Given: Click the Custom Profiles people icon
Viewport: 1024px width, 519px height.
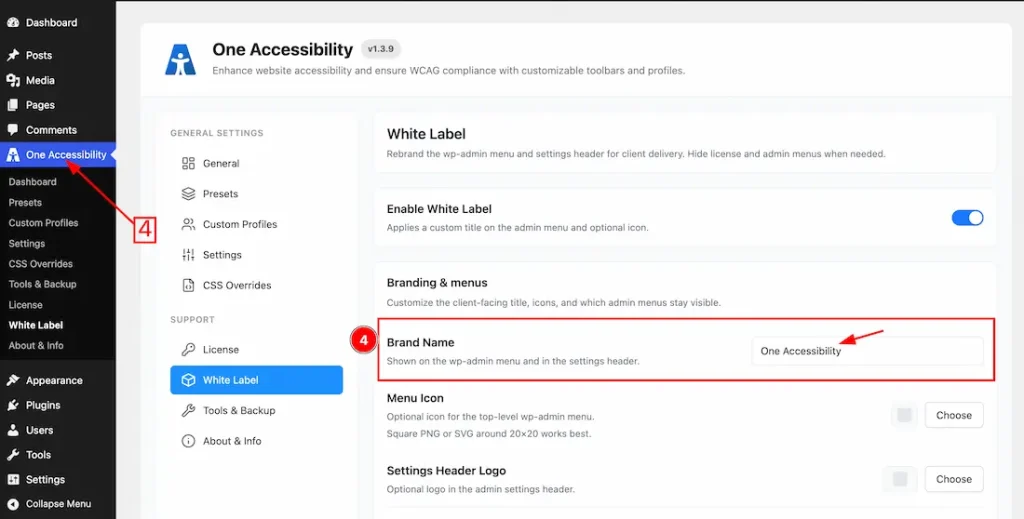Looking at the screenshot, I should pyautogui.click(x=188, y=224).
